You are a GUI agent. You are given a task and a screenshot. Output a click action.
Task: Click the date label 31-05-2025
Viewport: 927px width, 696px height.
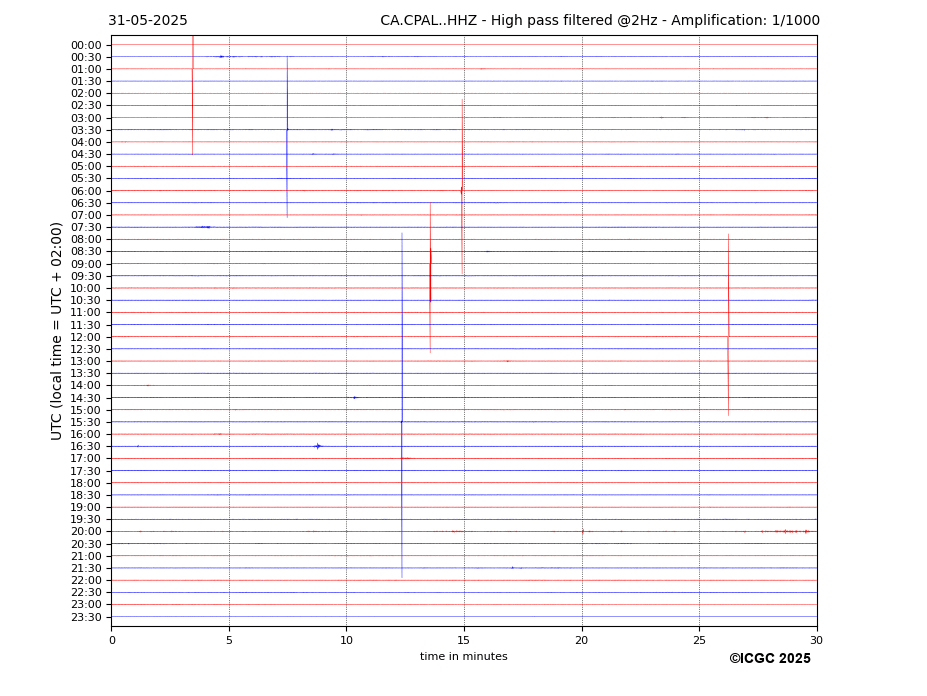(x=148, y=21)
